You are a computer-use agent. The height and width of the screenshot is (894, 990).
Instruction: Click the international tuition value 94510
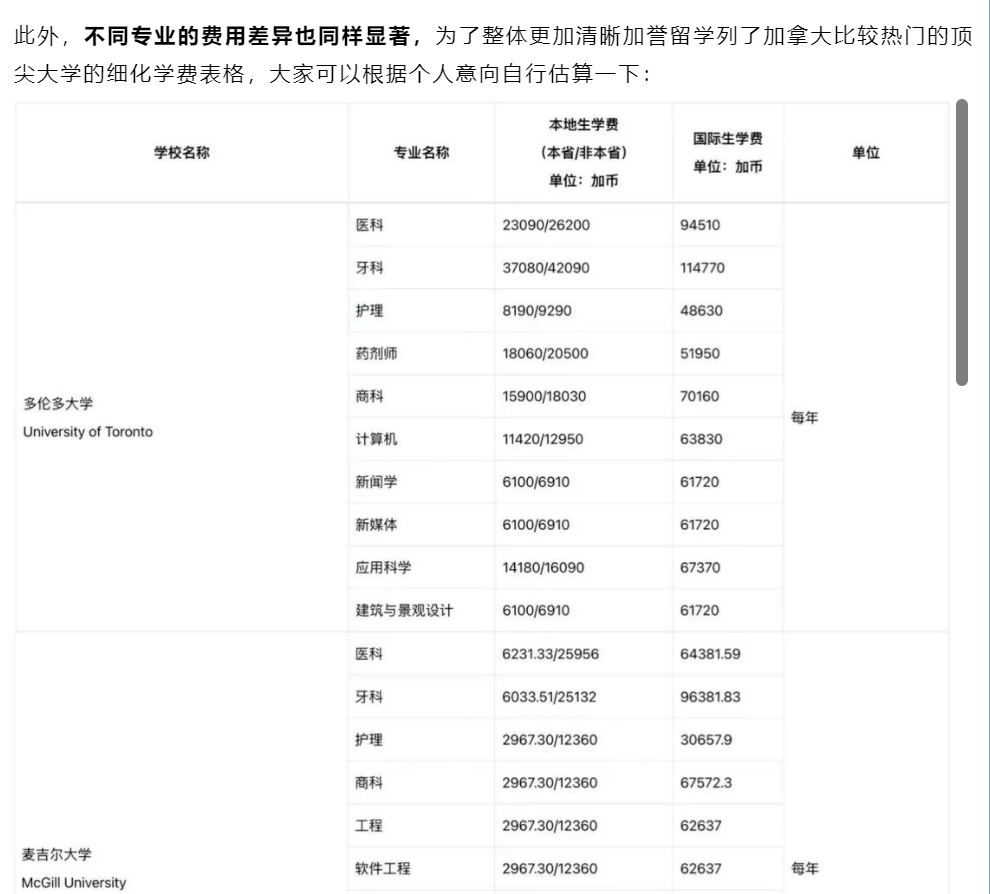click(700, 225)
